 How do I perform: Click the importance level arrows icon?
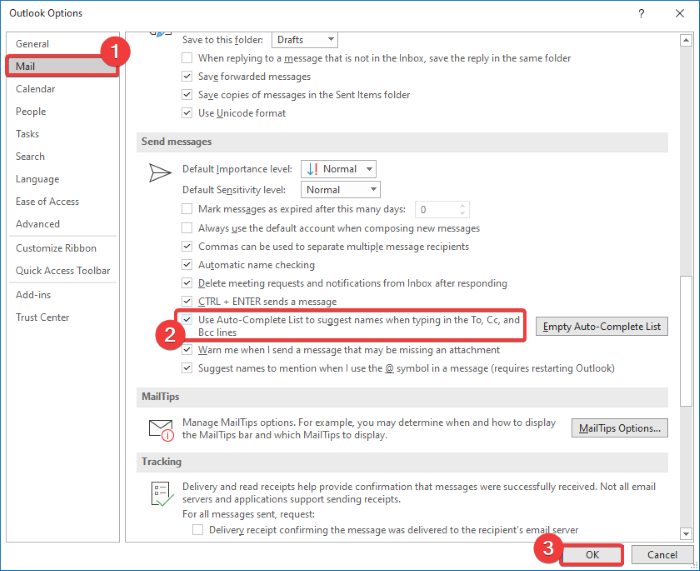coord(312,169)
